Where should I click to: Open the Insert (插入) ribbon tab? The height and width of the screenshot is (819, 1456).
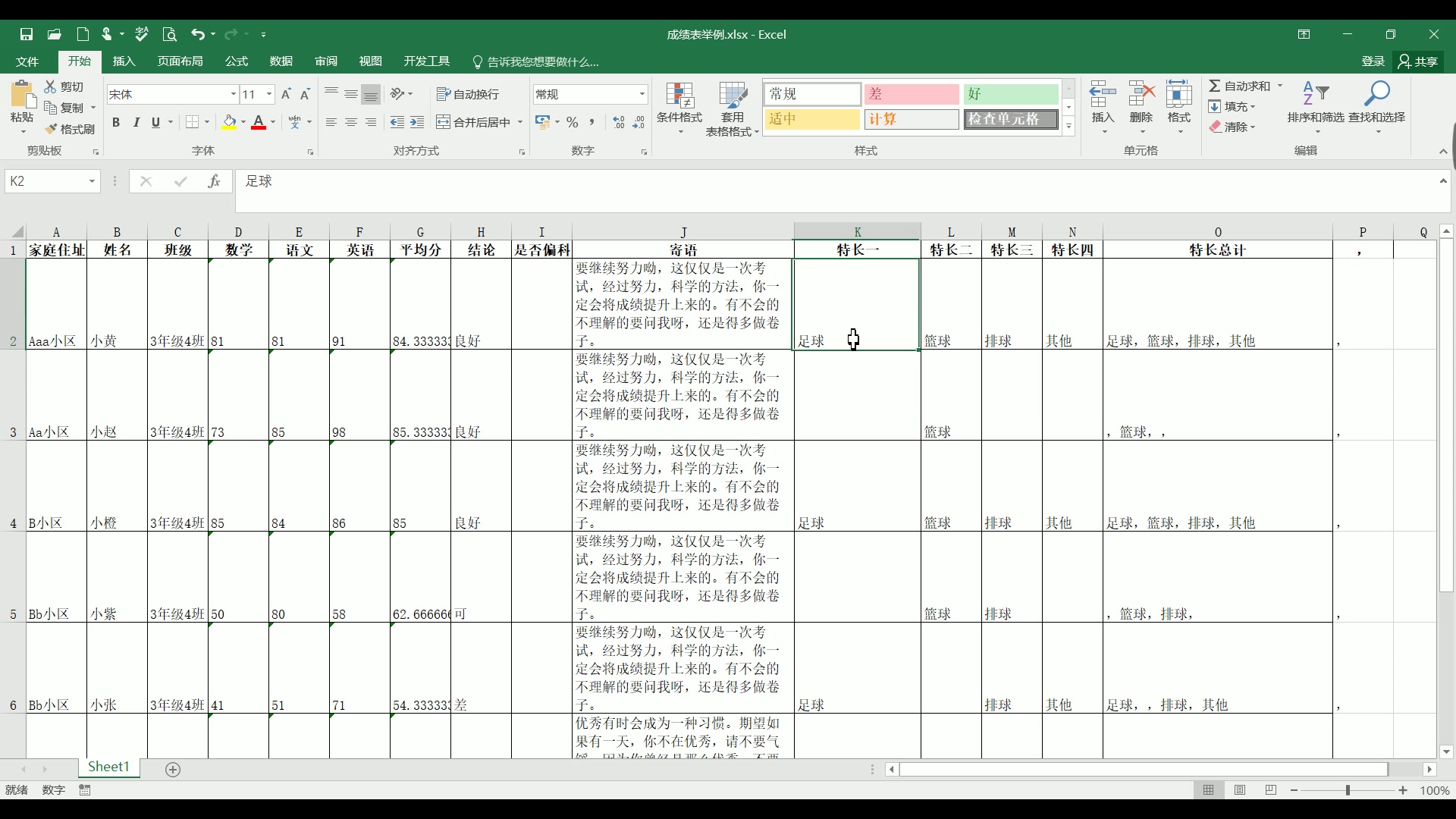tap(124, 61)
